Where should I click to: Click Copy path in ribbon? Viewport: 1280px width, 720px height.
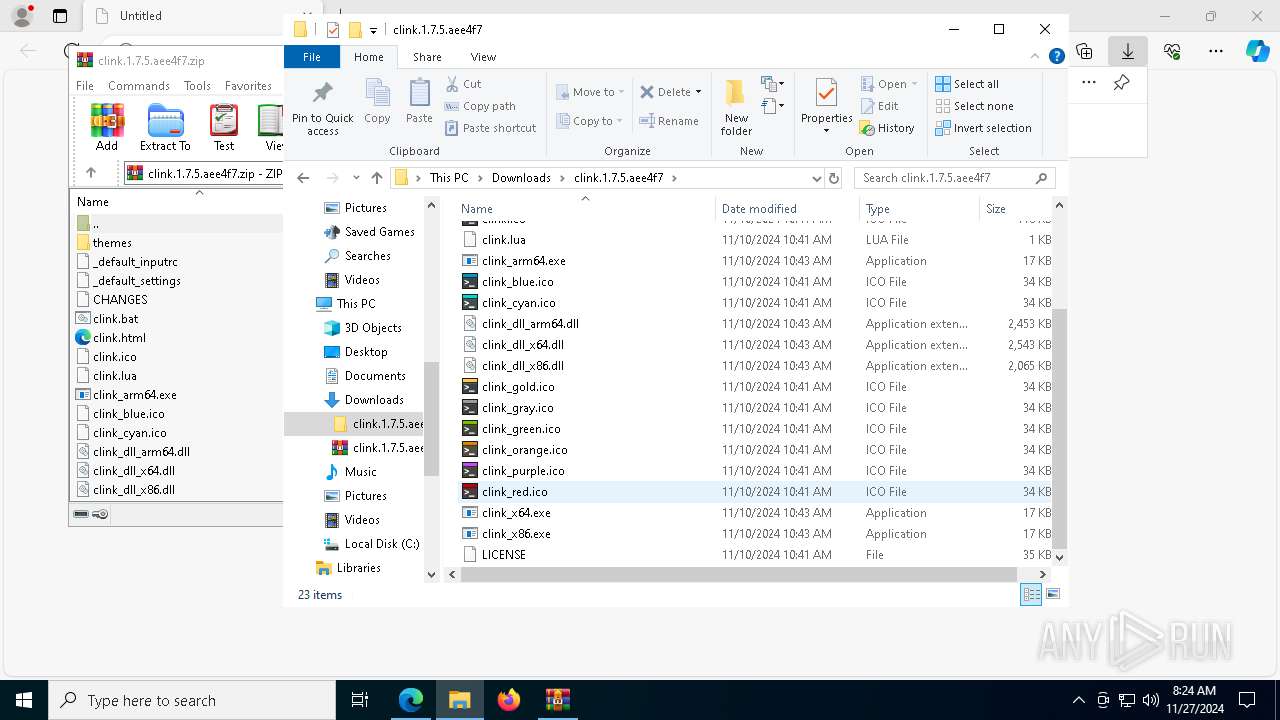[x=480, y=106]
